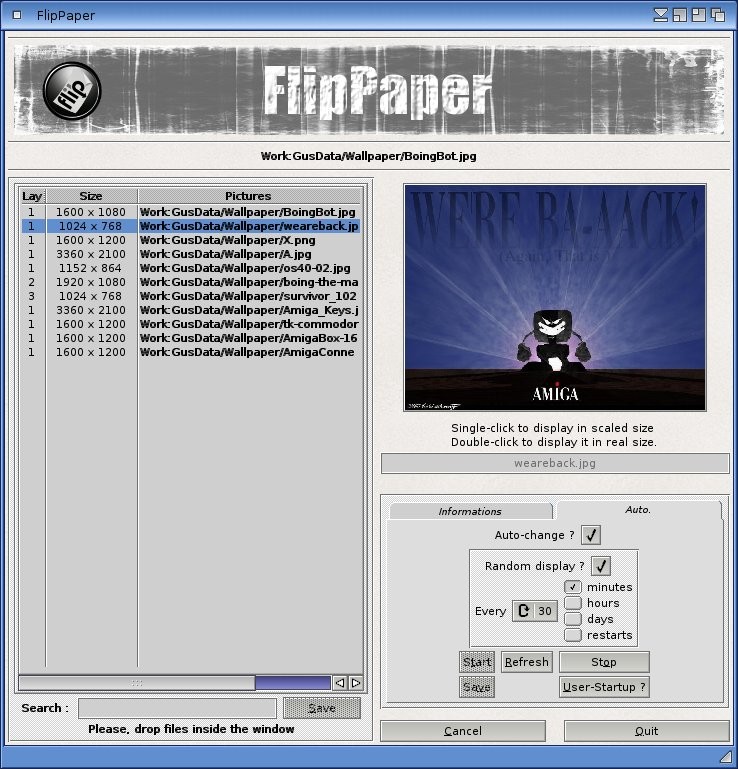Select the hours interval option
Viewport: 738px width, 769px height.
point(573,603)
